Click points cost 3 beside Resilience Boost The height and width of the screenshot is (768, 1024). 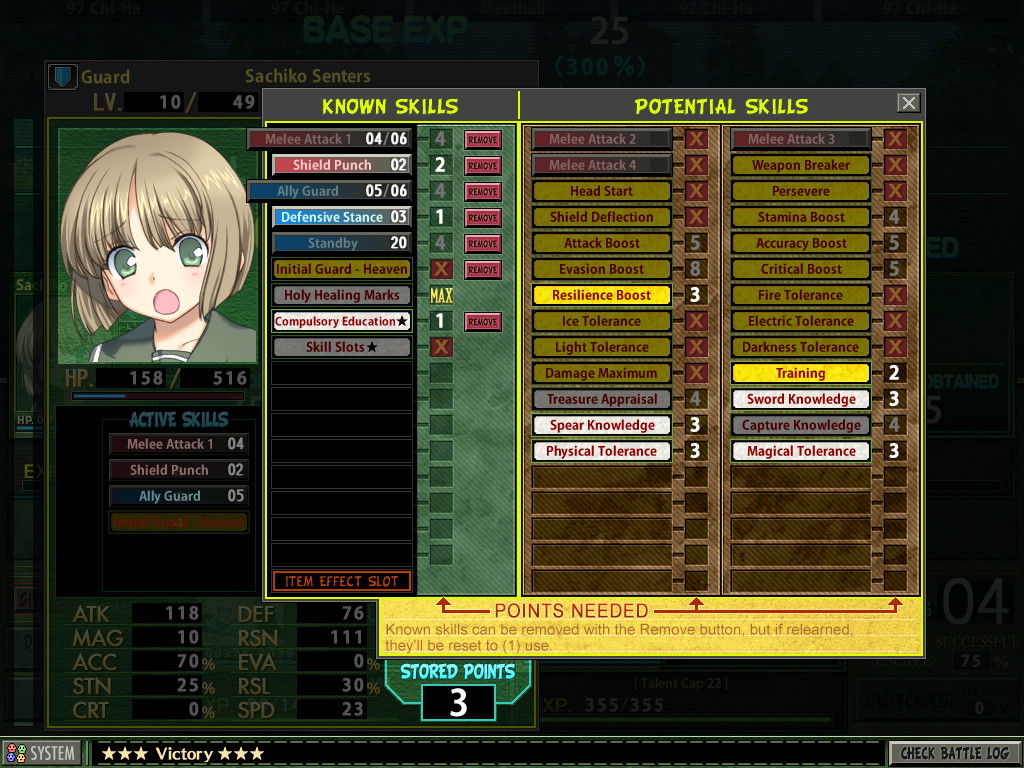696,295
